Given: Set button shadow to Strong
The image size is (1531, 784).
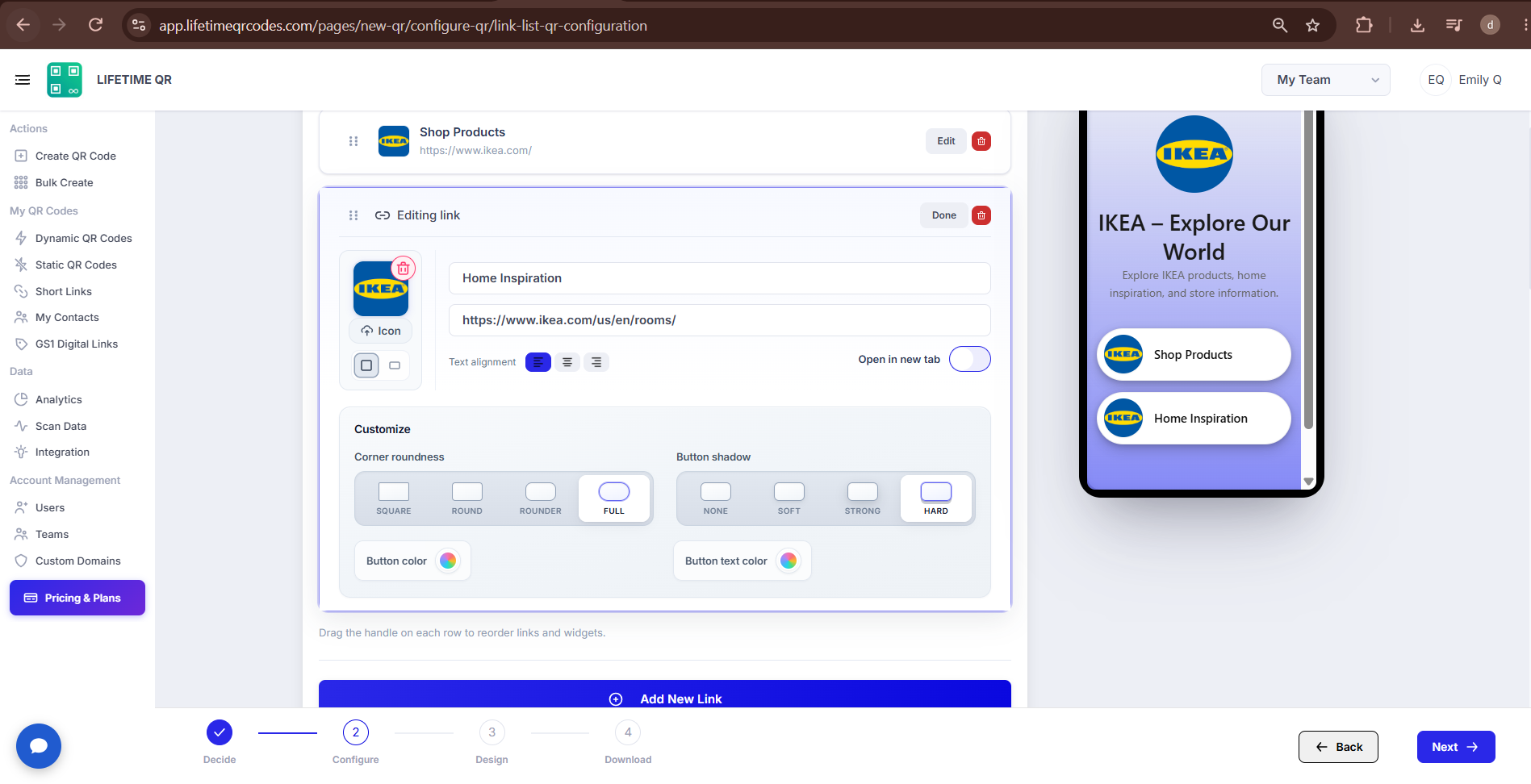Looking at the screenshot, I should point(863,498).
